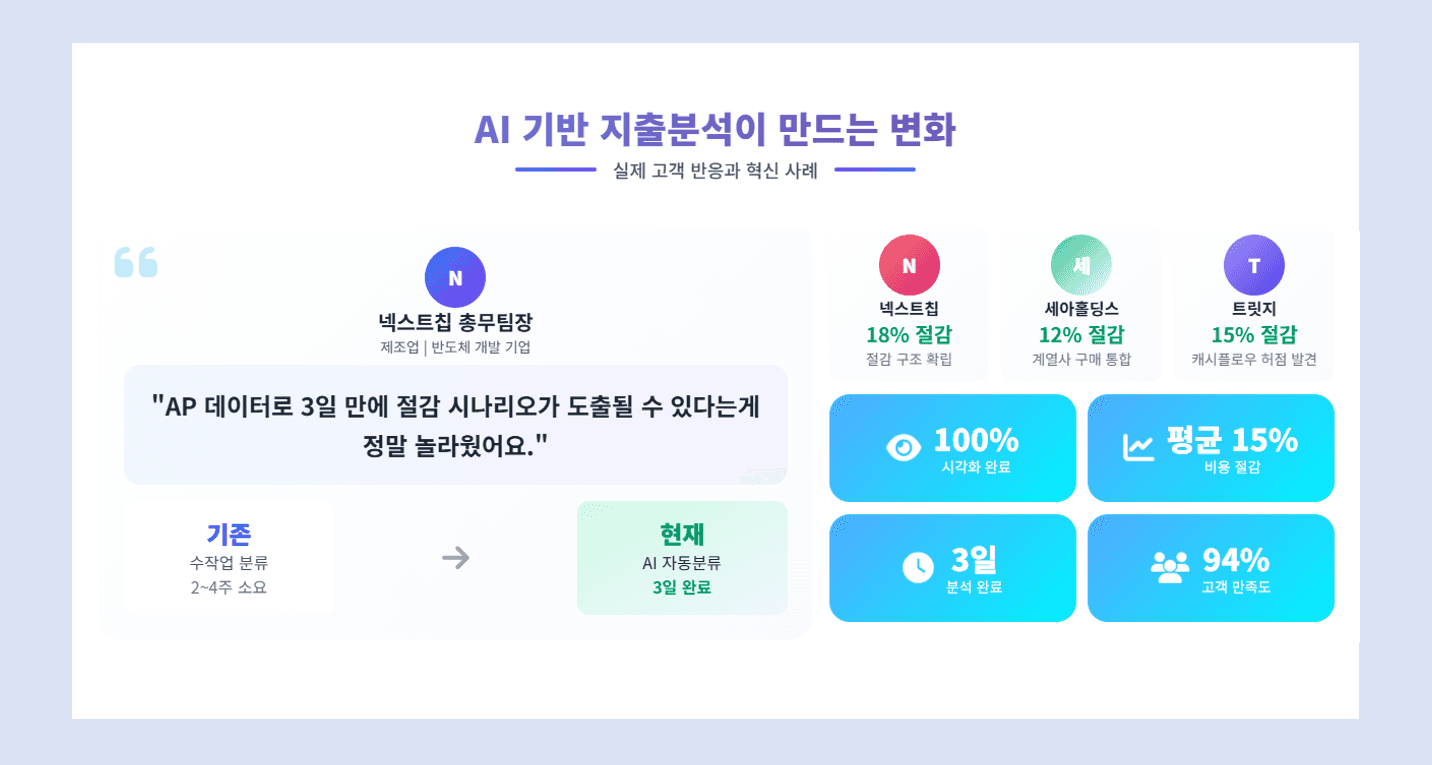Select the 기존 수작업 분류 card

229,558
